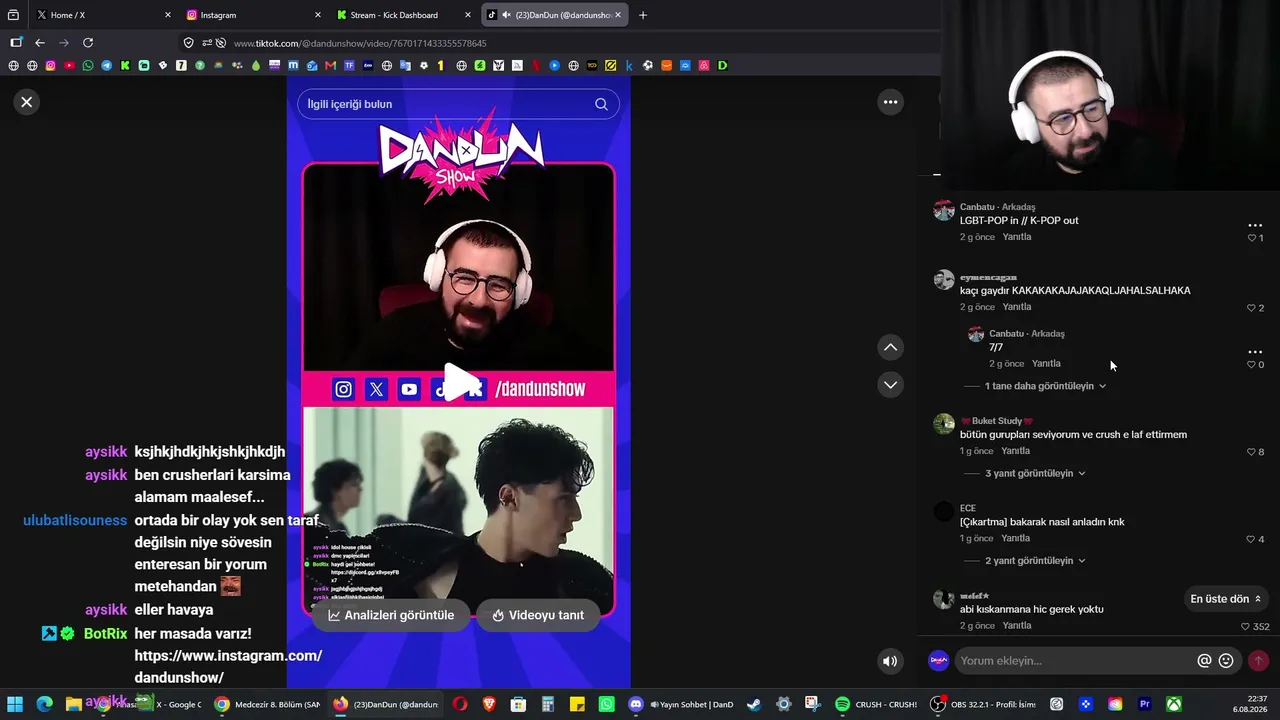Open a new browser tab
The height and width of the screenshot is (720, 1280).
(x=643, y=15)
